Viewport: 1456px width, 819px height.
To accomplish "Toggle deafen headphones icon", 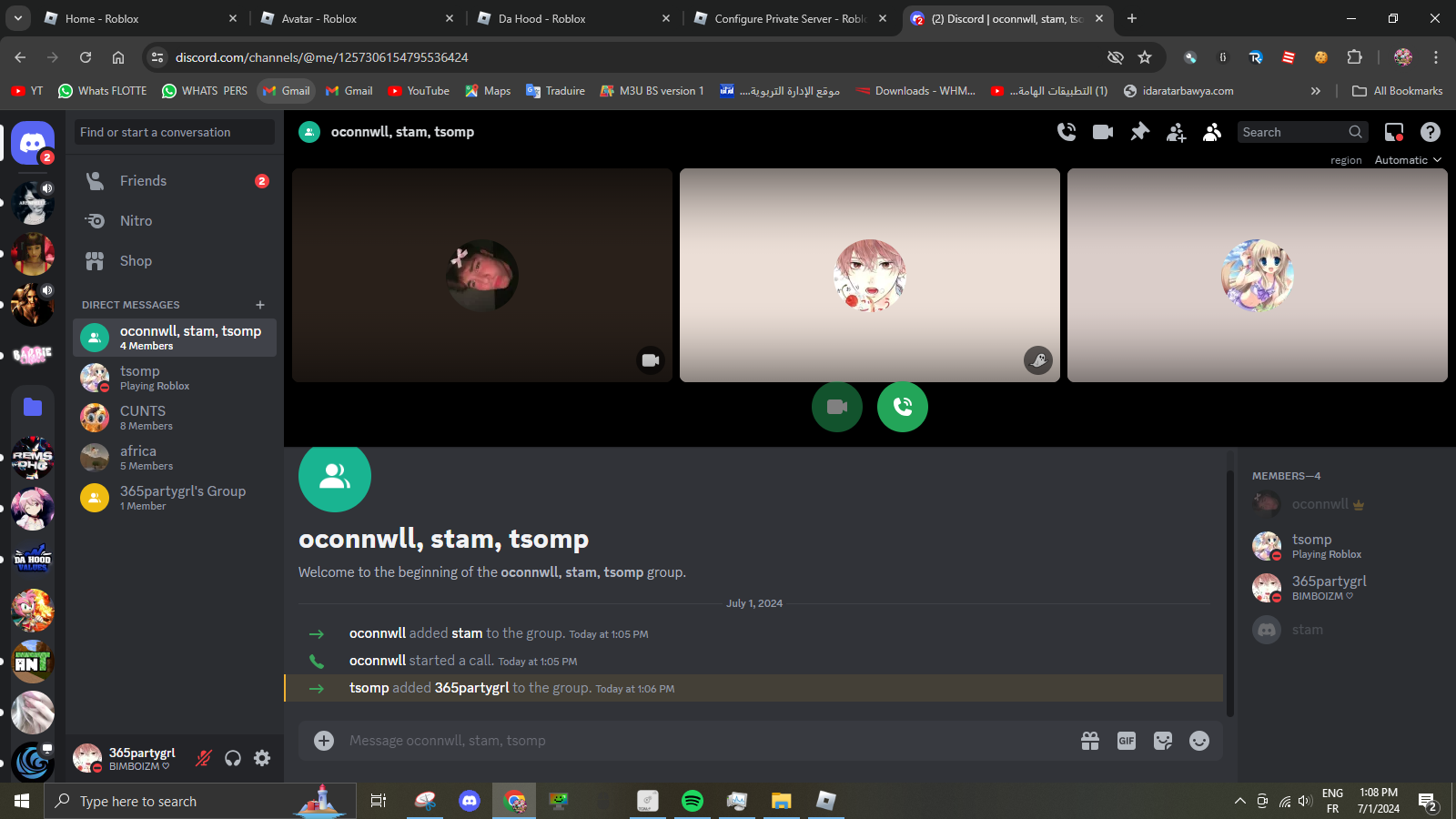I will [x=233, y=758].
